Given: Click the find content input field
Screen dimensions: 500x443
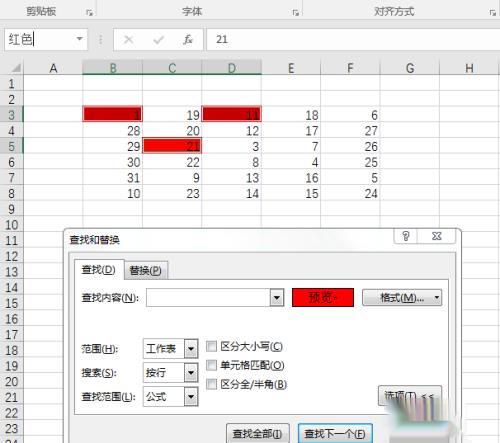Looking at the screenshot, I should point(208,297).
